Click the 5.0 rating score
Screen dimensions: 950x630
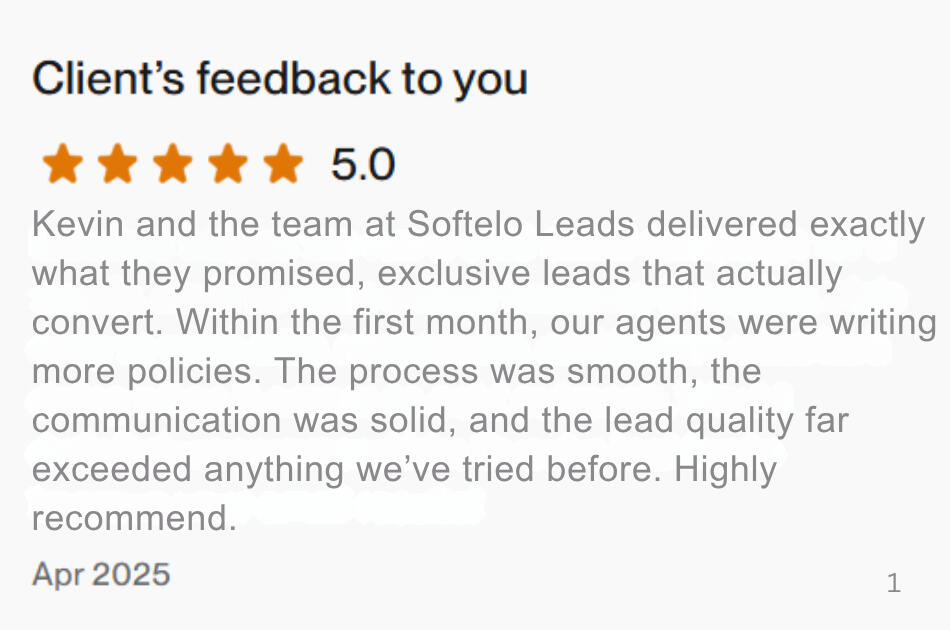point(363,164)
